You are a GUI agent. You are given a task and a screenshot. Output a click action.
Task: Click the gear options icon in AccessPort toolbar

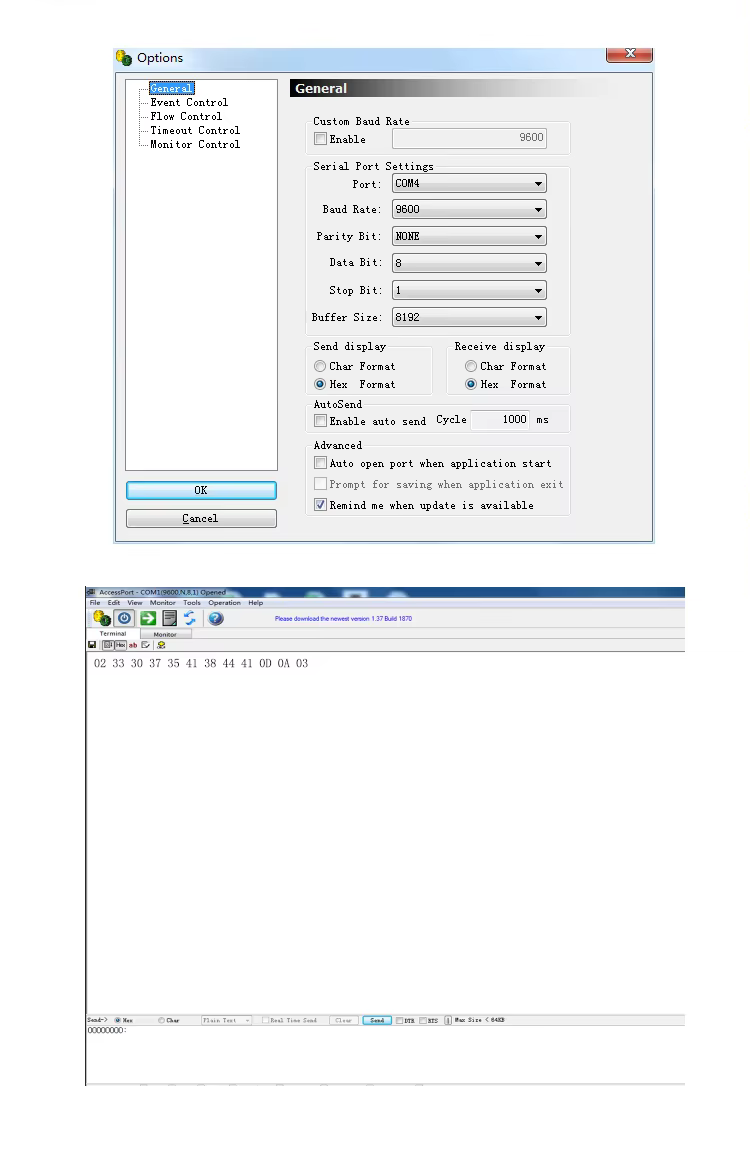pyautogui.click(x=101, y=619)
